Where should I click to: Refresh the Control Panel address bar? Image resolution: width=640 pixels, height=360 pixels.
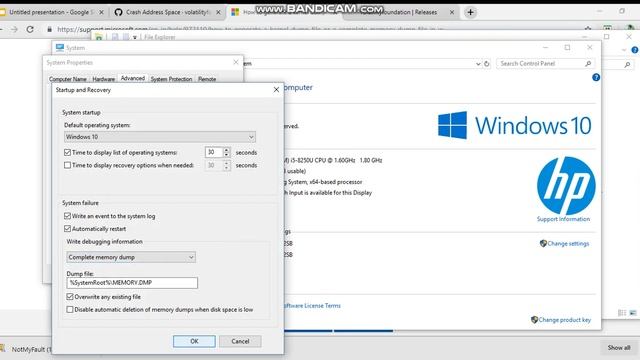point(487,64)
